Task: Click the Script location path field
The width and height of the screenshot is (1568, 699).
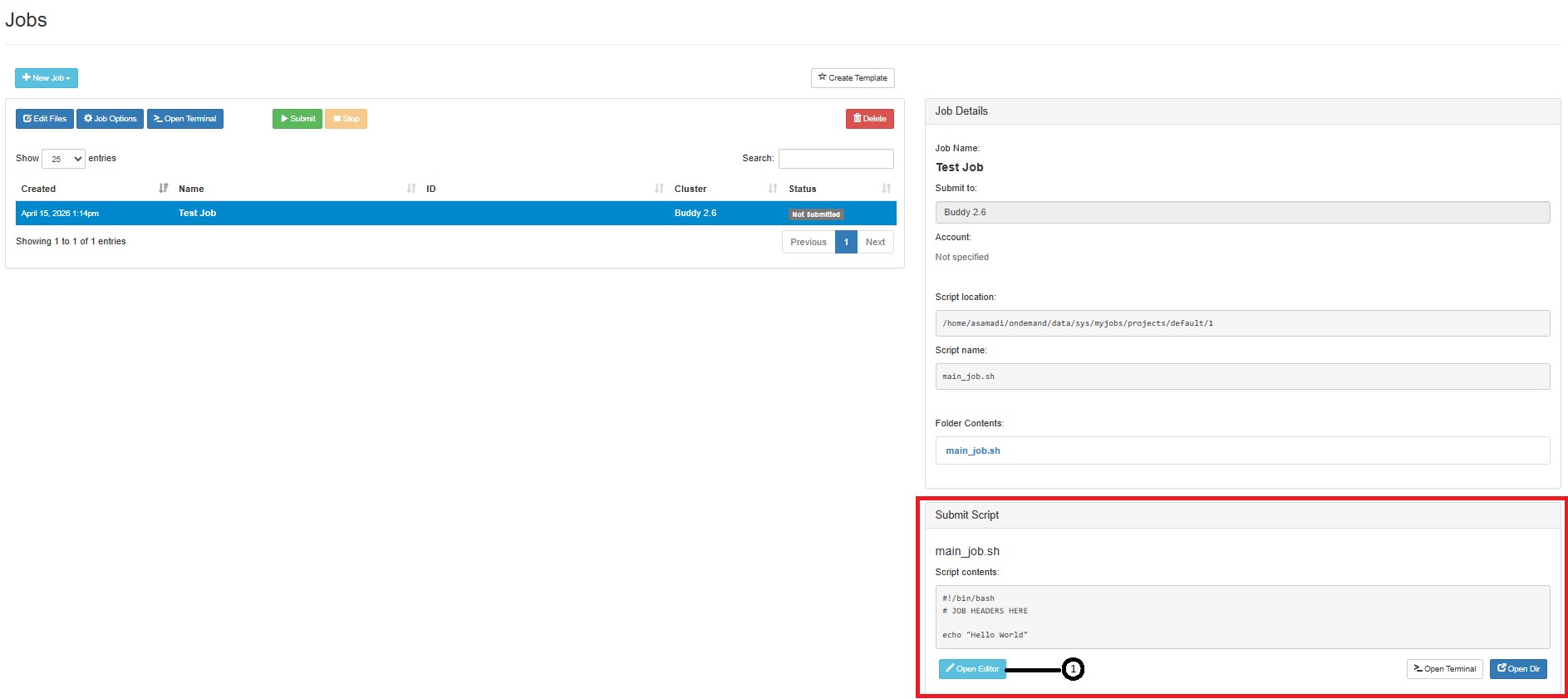Action: pos(1242,323)
